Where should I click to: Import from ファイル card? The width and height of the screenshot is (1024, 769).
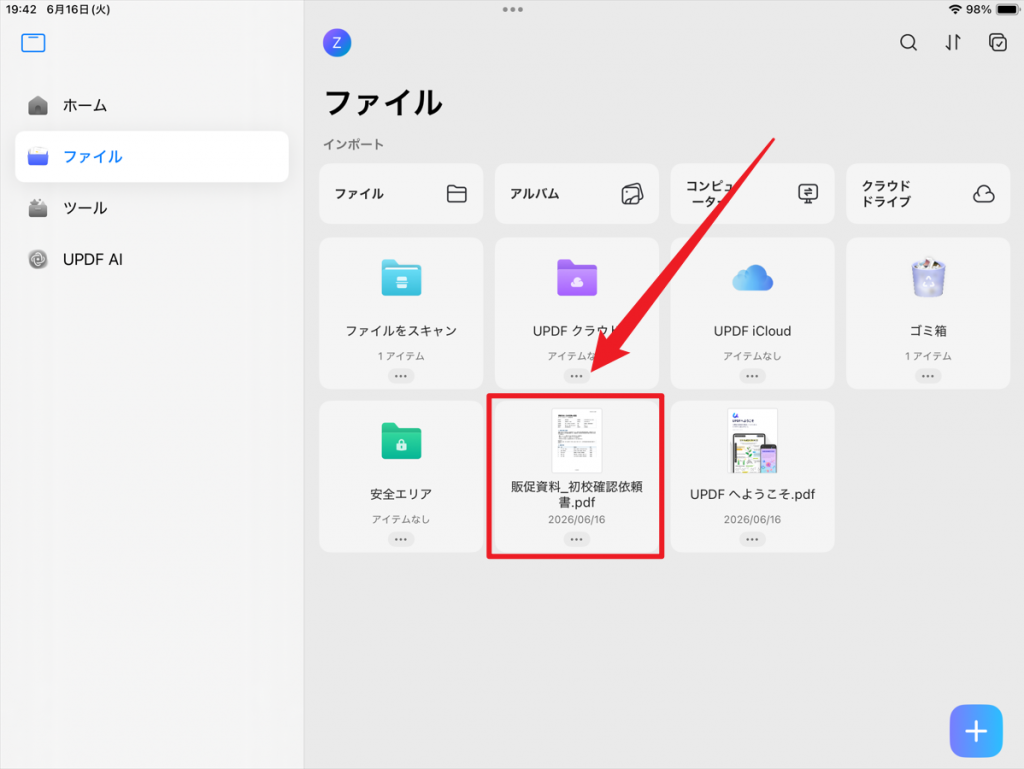[401, 194]
